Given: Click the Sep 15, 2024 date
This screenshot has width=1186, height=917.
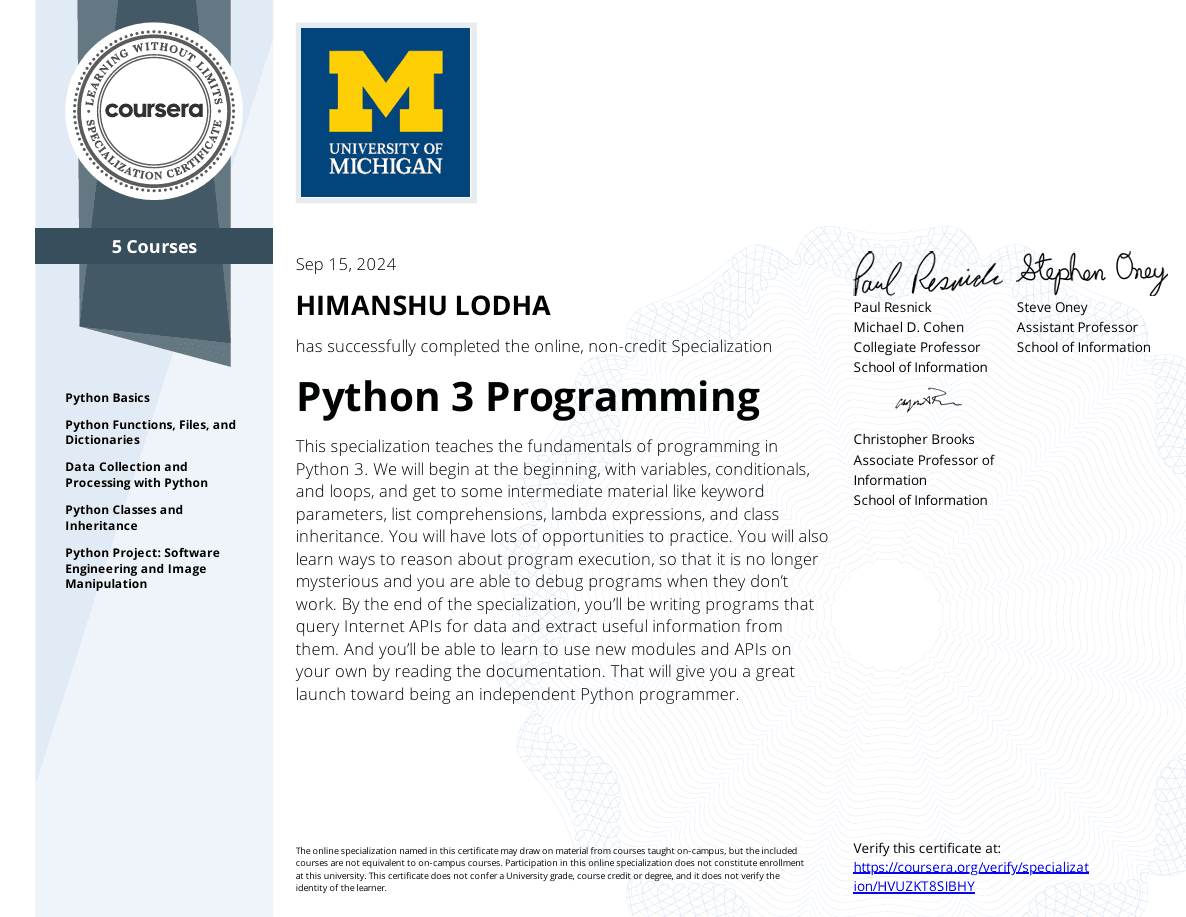Looking at the screenshot, I should point(345,264).
